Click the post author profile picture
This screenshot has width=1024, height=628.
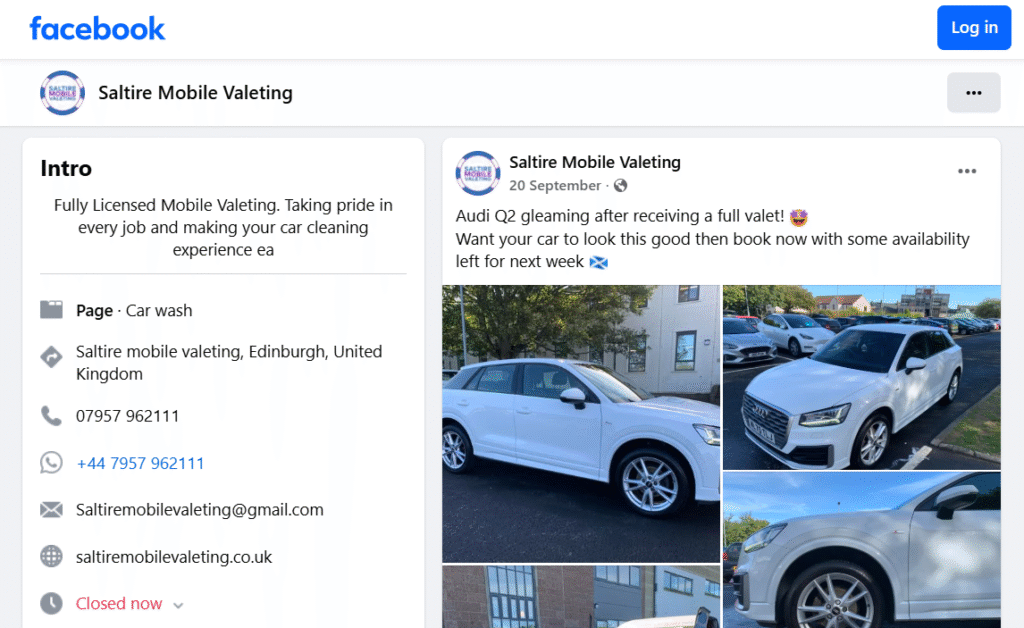coord(478,173)
